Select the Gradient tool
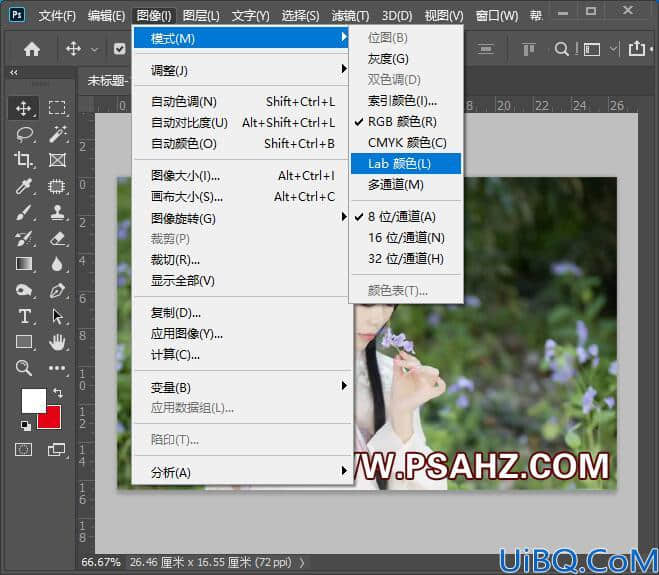The image size is (659, 575). (24, 264)
